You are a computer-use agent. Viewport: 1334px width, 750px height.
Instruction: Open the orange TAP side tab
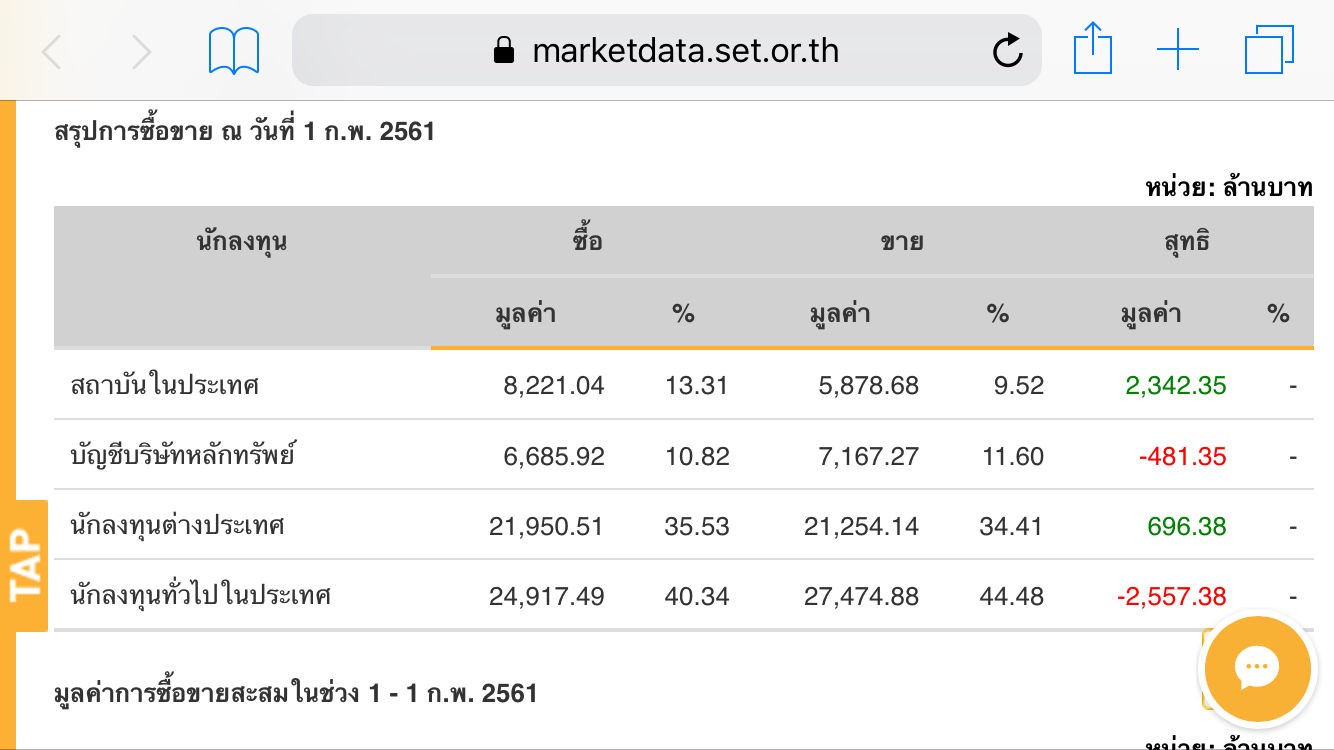click(27, 566)
